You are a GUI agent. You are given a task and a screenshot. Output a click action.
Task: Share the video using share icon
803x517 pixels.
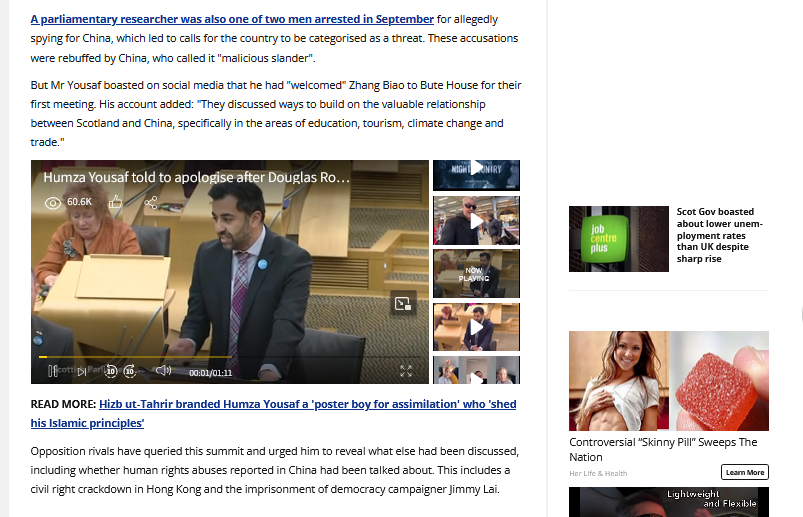[x=151, y=203]
